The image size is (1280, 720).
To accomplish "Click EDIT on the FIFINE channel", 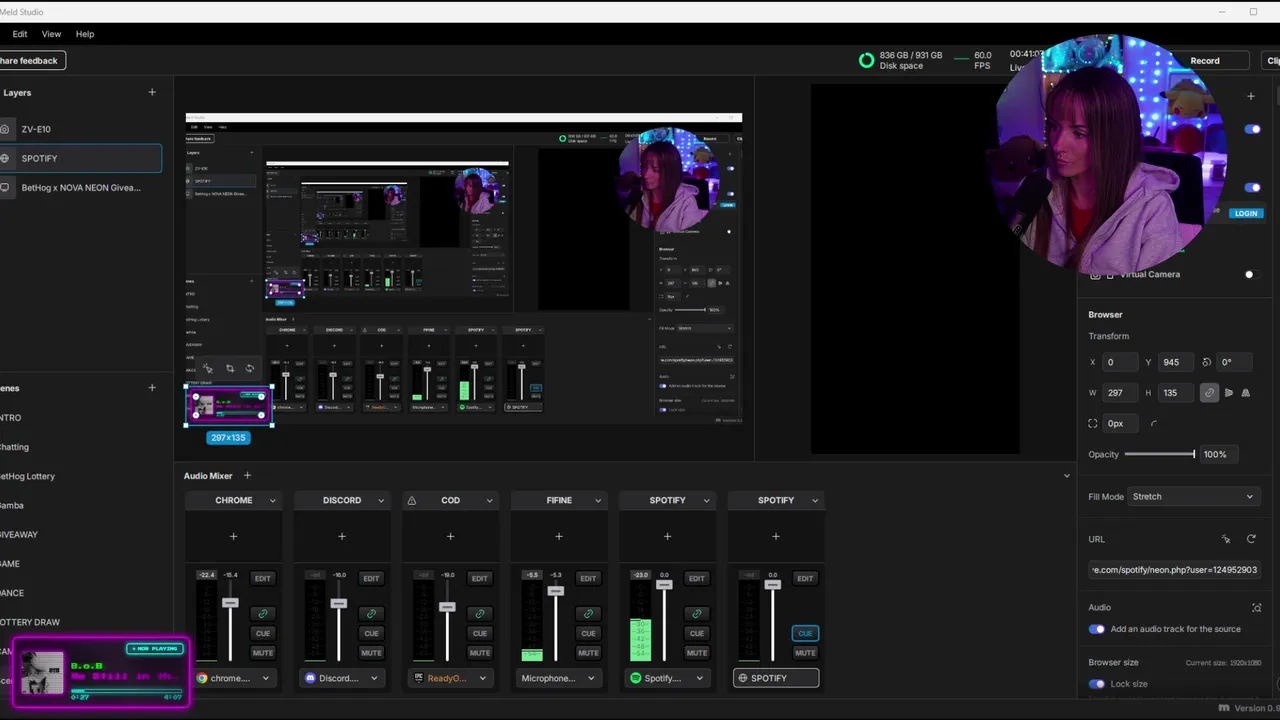I will click(588, 578).
